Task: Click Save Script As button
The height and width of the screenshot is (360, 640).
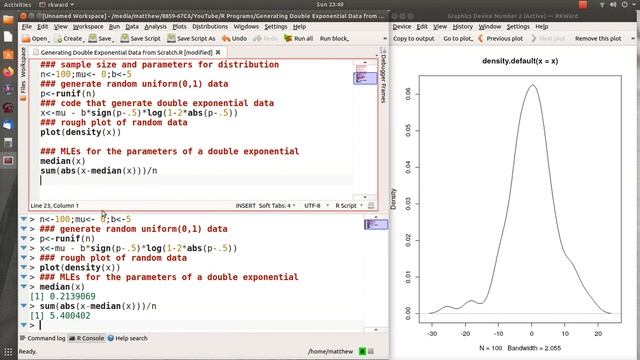Action: [x=191, y=38]
